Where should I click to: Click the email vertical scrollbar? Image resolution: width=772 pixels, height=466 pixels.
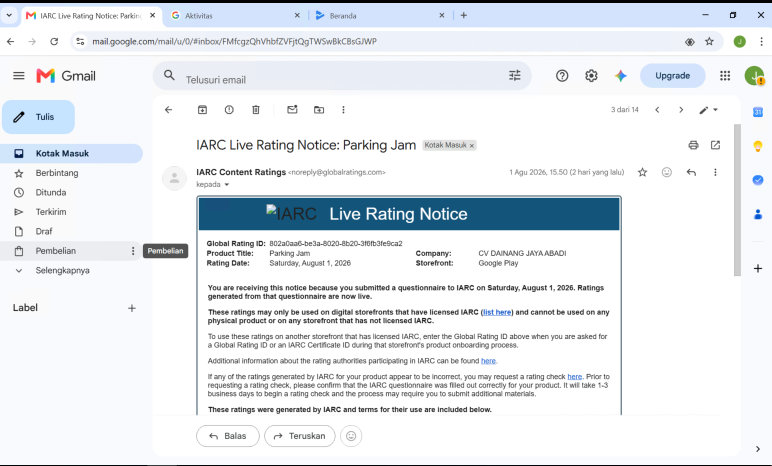pyautogui.click(x=737, y=200)
